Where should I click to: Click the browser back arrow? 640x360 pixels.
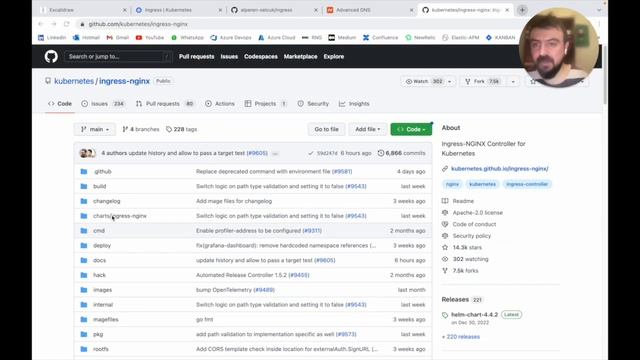point(41,24)
